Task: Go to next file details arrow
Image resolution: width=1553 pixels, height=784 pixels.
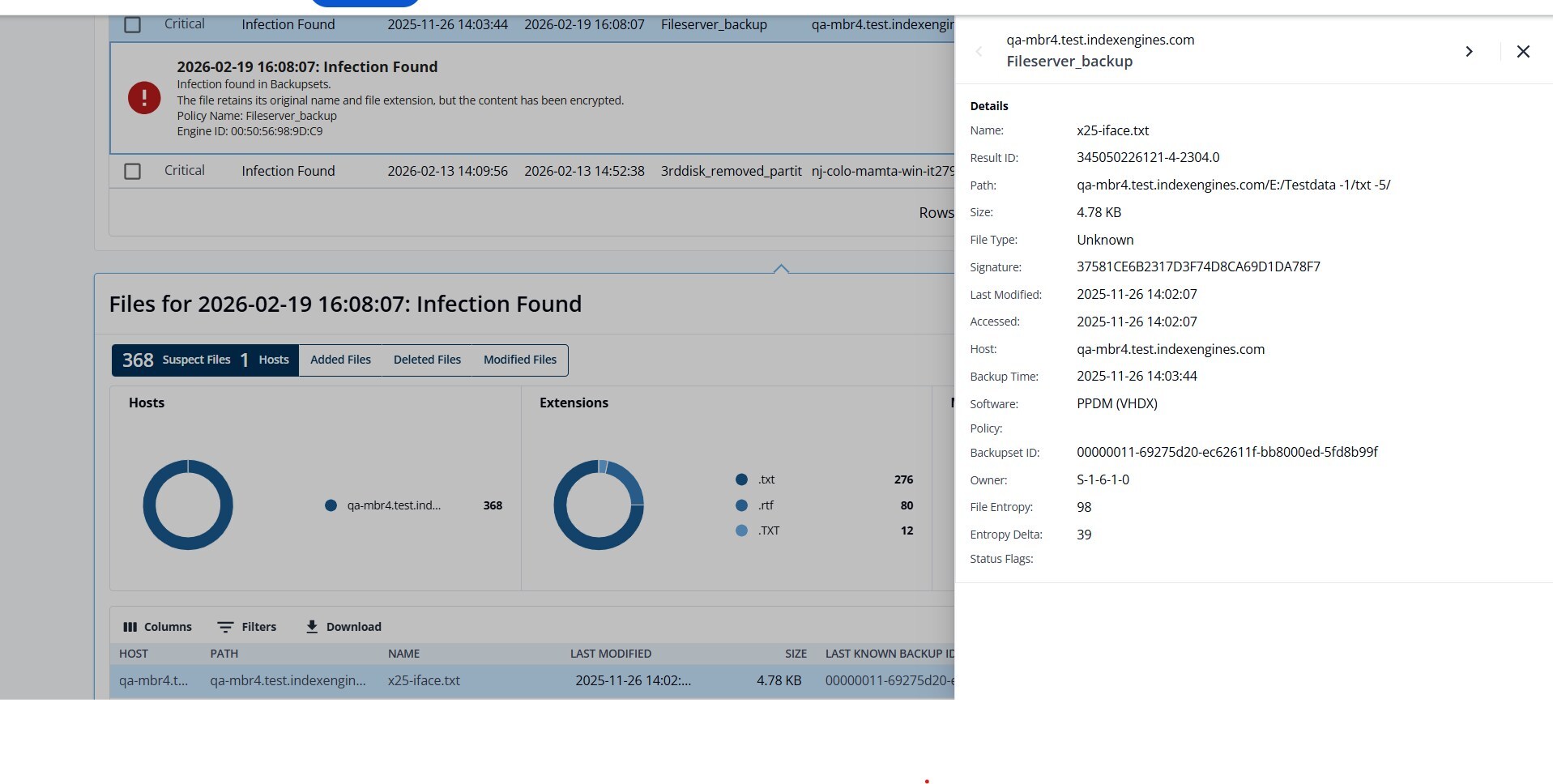Action: tap(1469, 52)
